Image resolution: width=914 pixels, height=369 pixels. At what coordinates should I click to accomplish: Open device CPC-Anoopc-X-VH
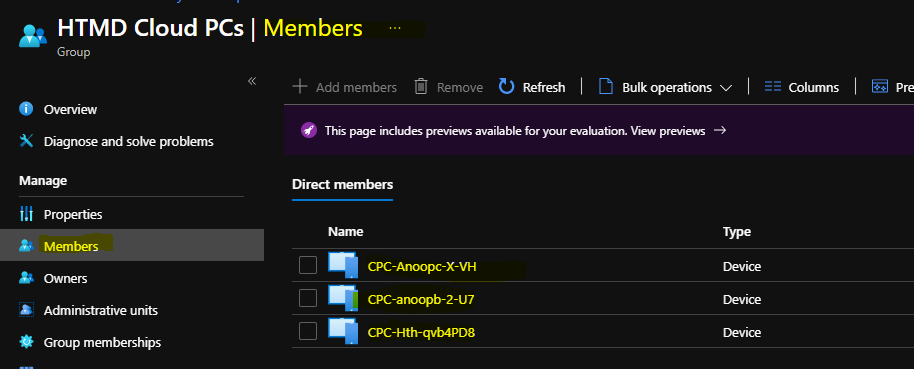[x=422, y=267]
